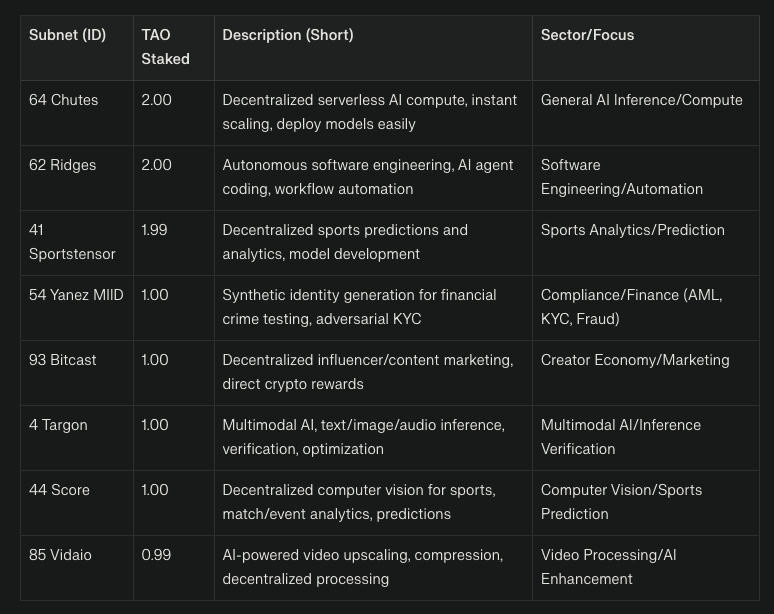Click the 1.99 TAO staked value
The width and height of the screenshot is (774, 614).
(154, 230)
